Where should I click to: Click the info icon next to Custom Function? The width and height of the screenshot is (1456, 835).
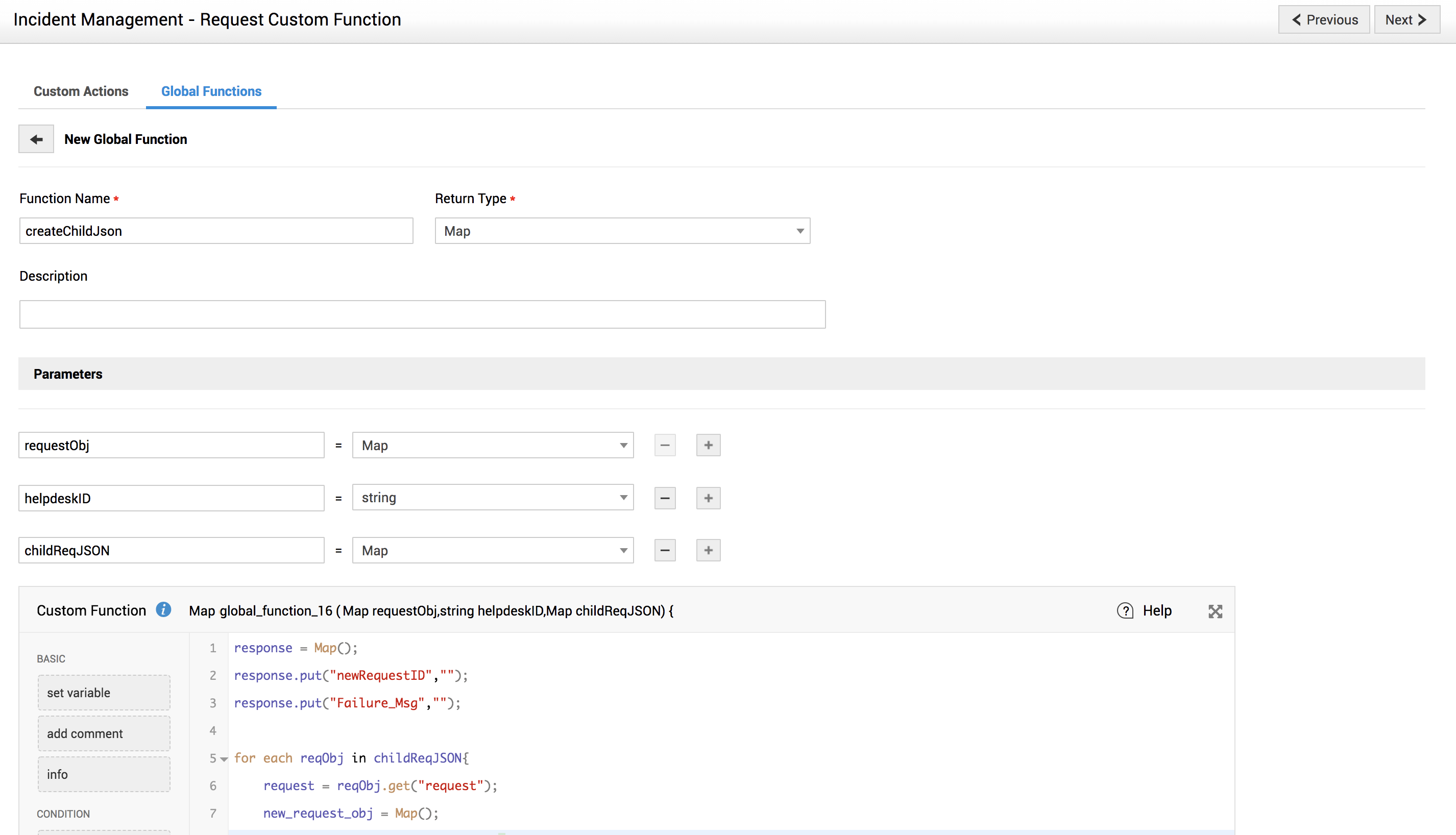(x=163, y=609)
